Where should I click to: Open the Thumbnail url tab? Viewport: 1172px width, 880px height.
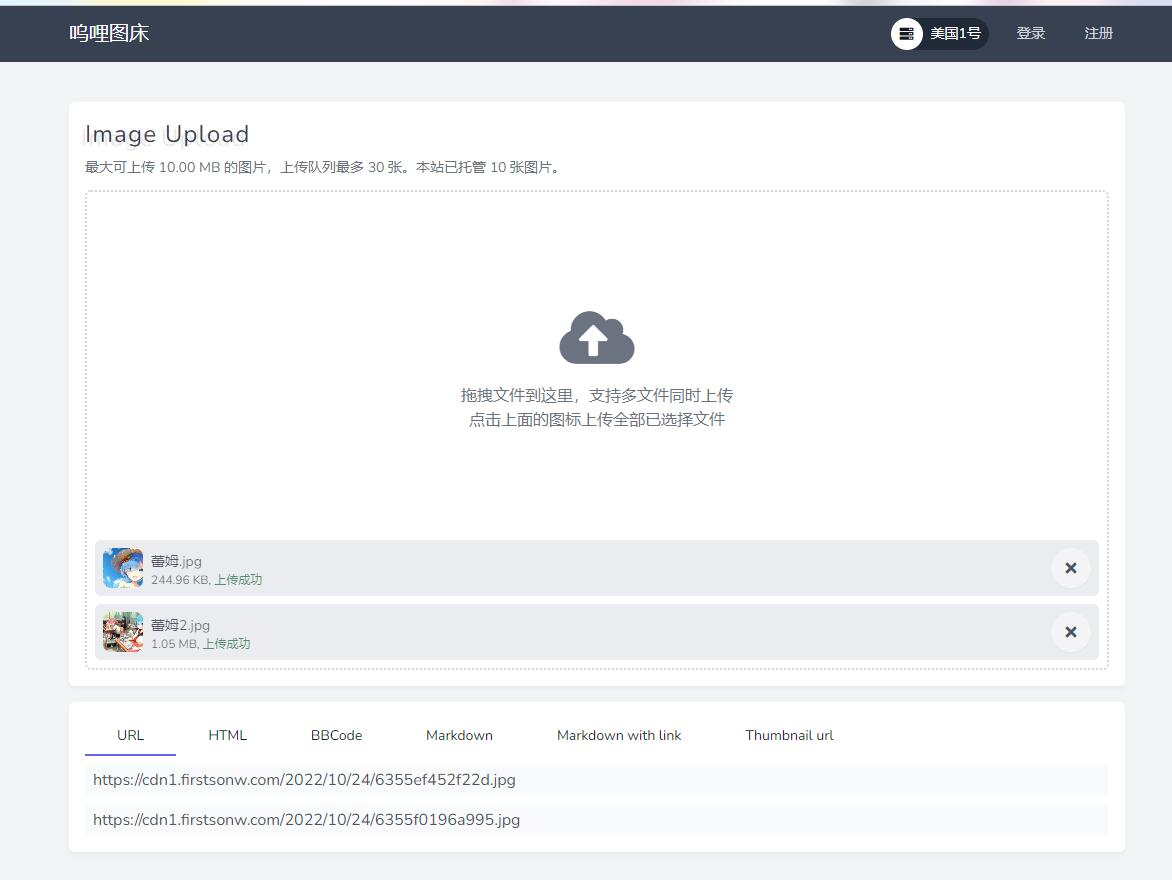[789, 736]
